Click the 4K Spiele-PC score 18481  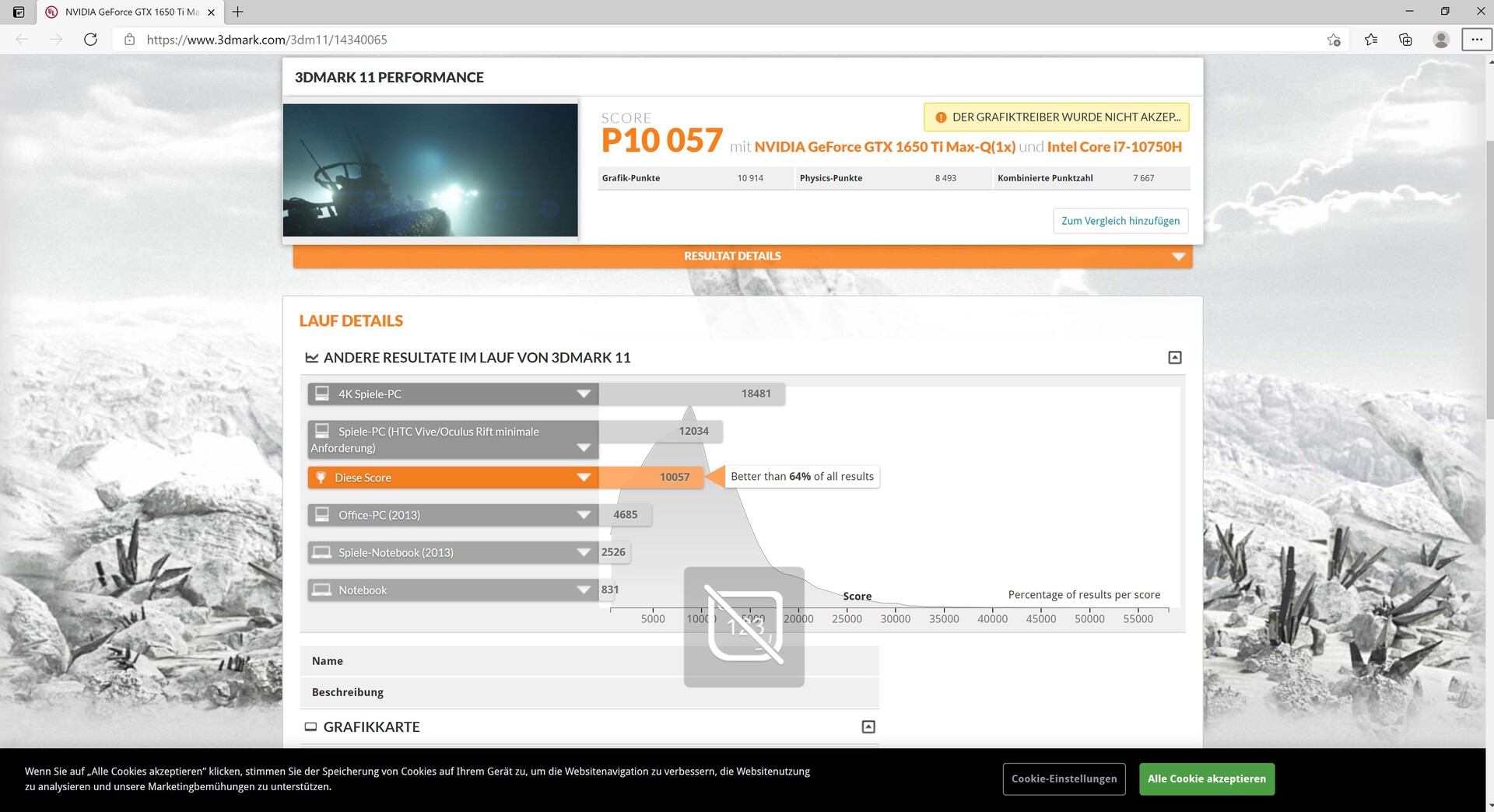pyautogui.click(x=756, y=394)
